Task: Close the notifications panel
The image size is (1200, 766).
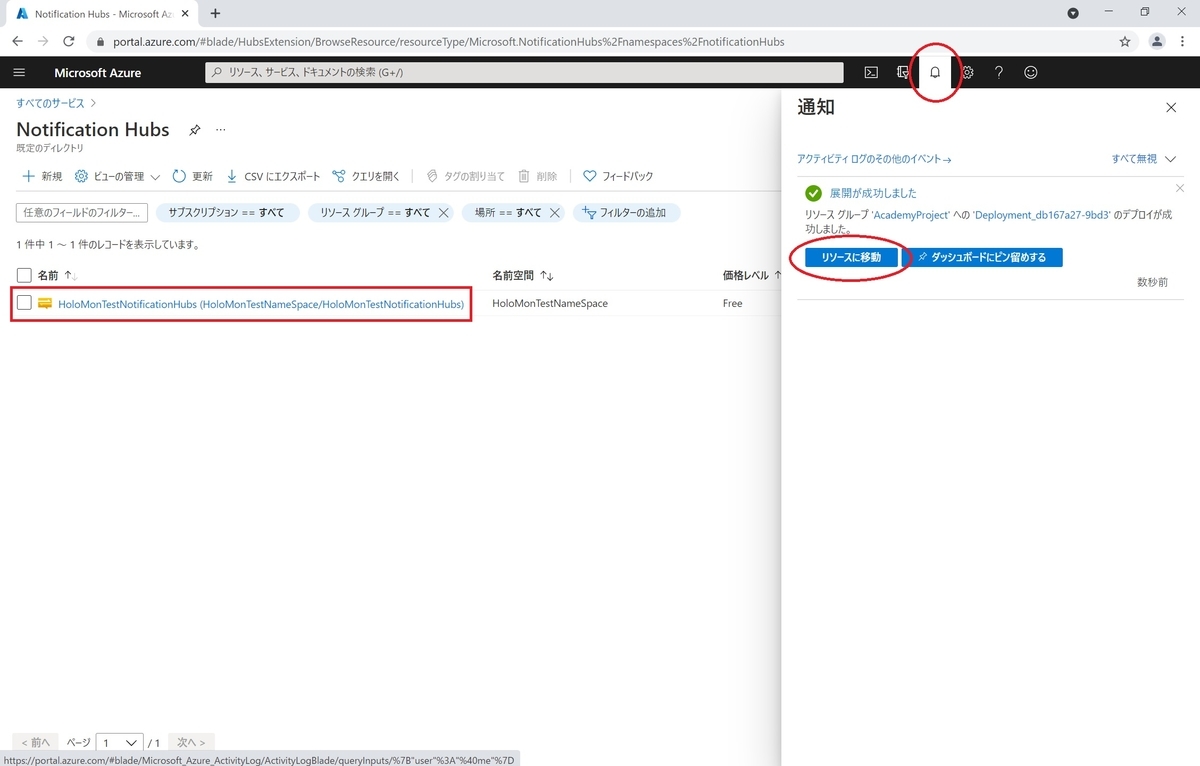Action: click(x=1171, y=107)
